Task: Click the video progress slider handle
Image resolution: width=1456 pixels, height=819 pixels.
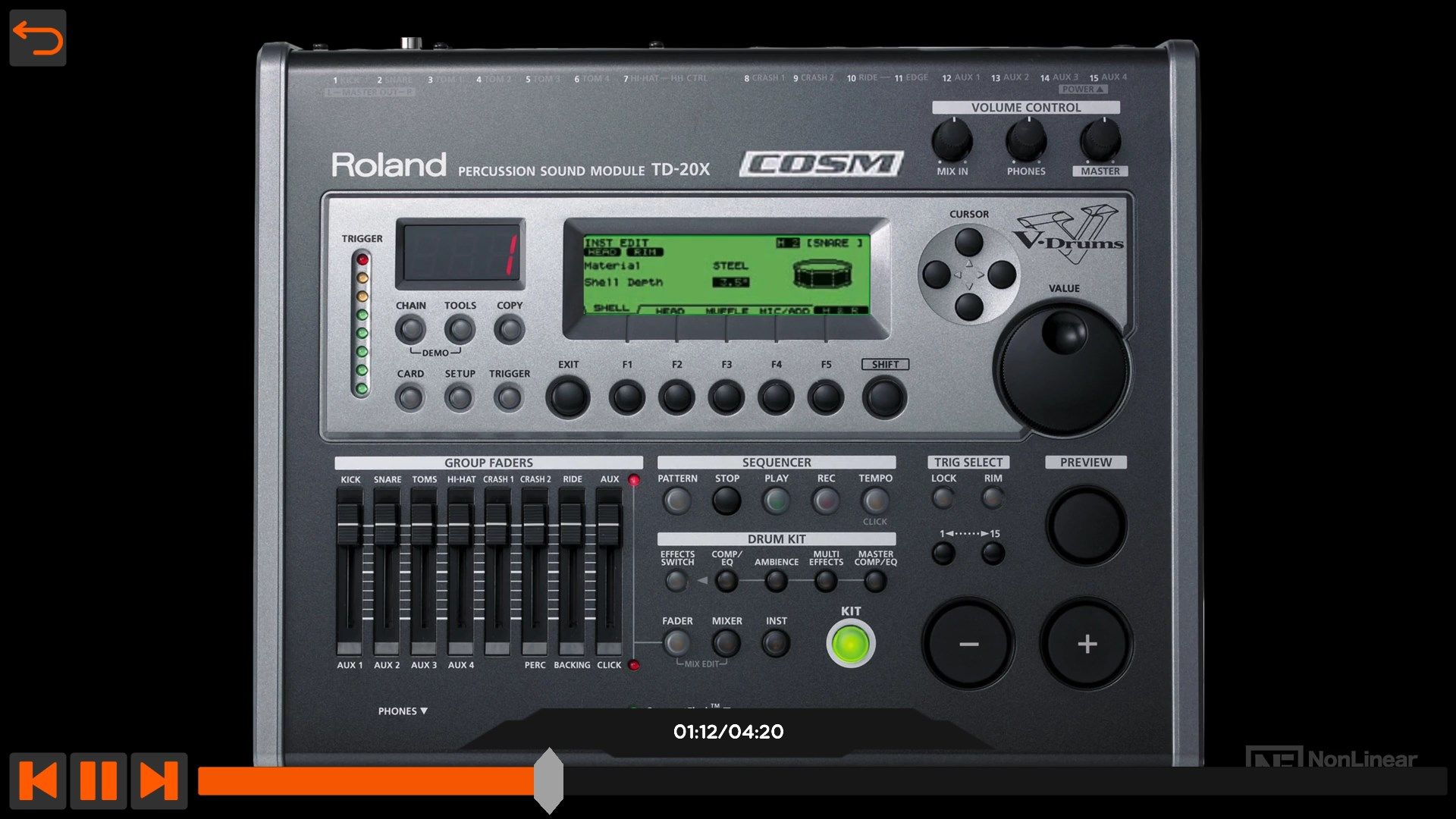Action: (x=548, y=780)
